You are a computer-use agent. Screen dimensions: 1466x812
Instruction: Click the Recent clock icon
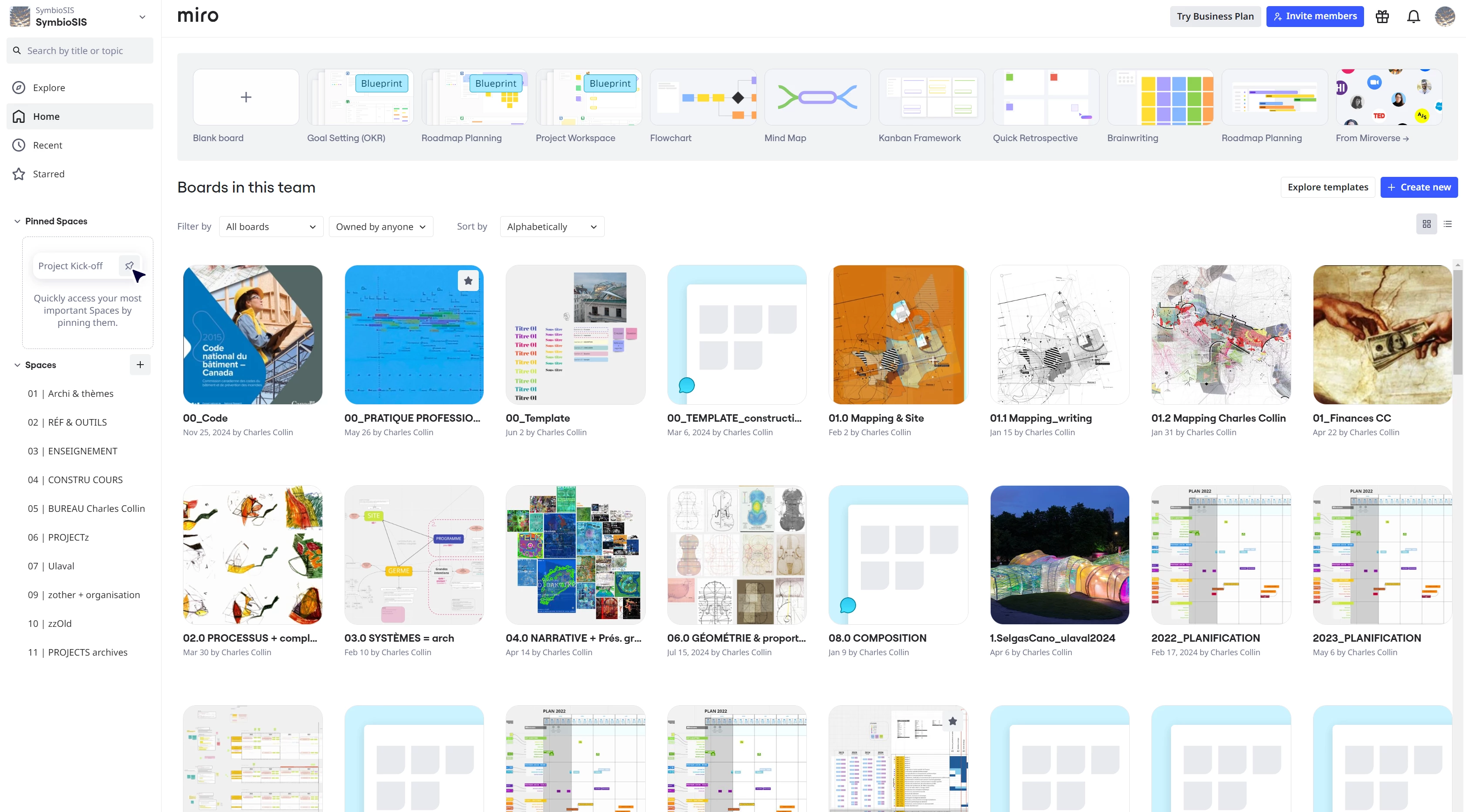(19, 145)
